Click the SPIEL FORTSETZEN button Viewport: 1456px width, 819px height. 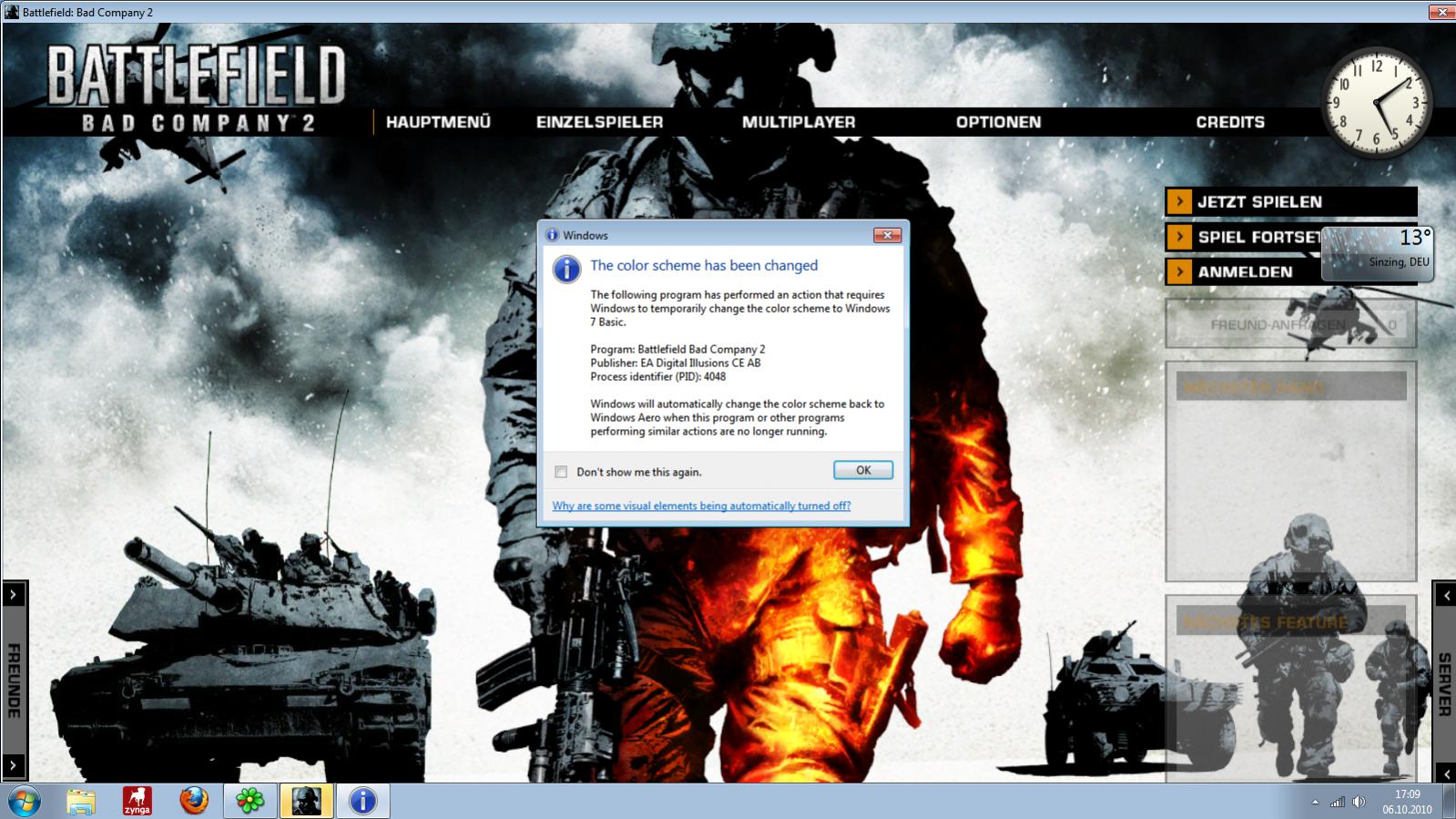(x=1244, y=237)
